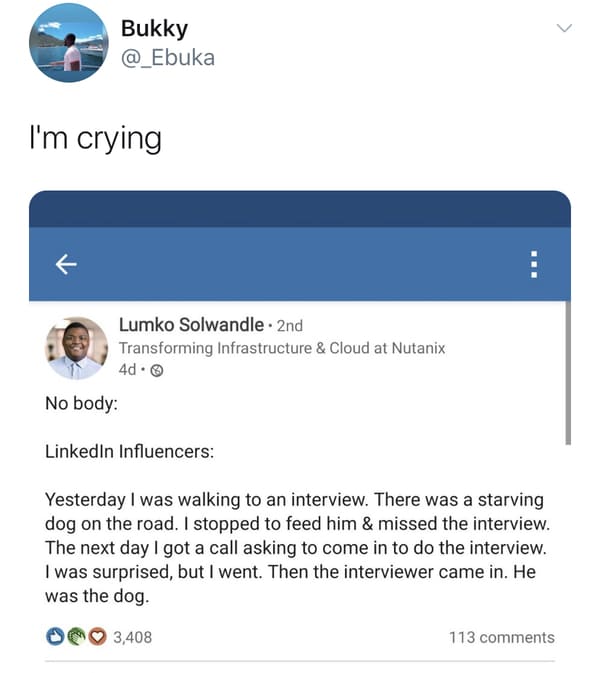Click the @_Ebuka handle
The height and width of the screenshot is (673, 600).
click(168, 58)
